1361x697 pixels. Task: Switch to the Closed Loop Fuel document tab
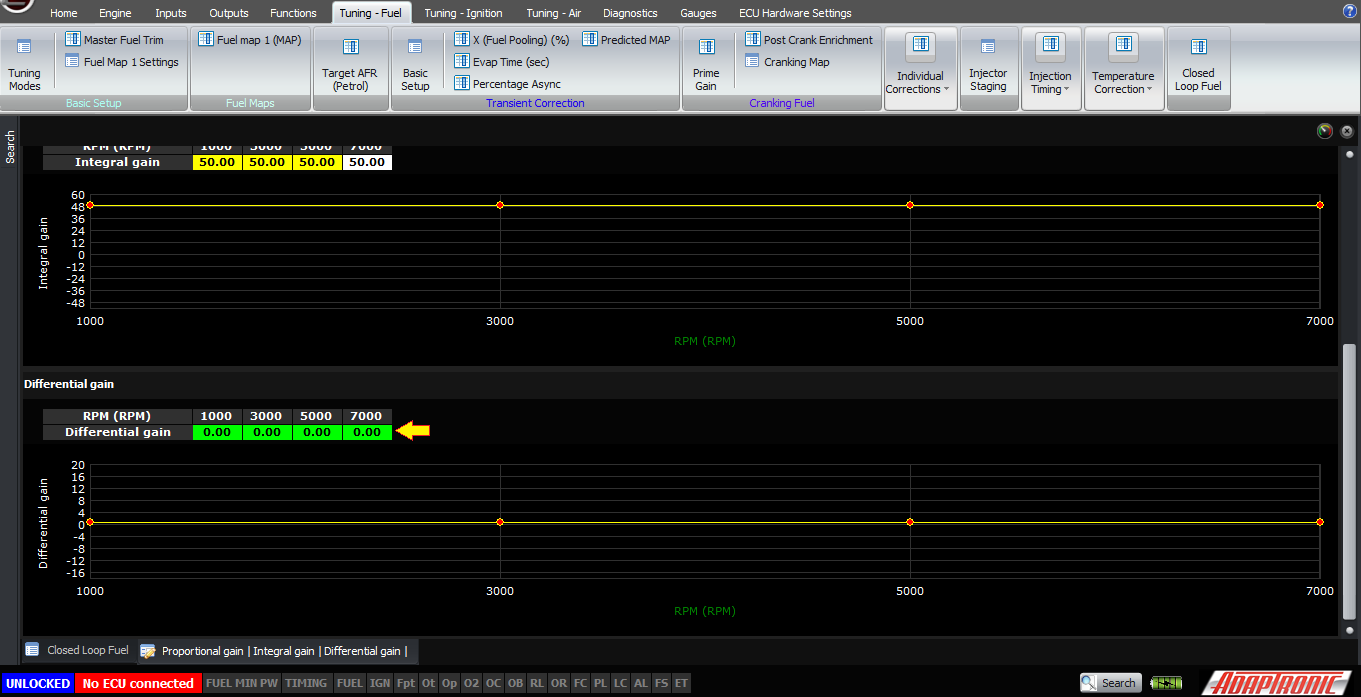[78, 650]
